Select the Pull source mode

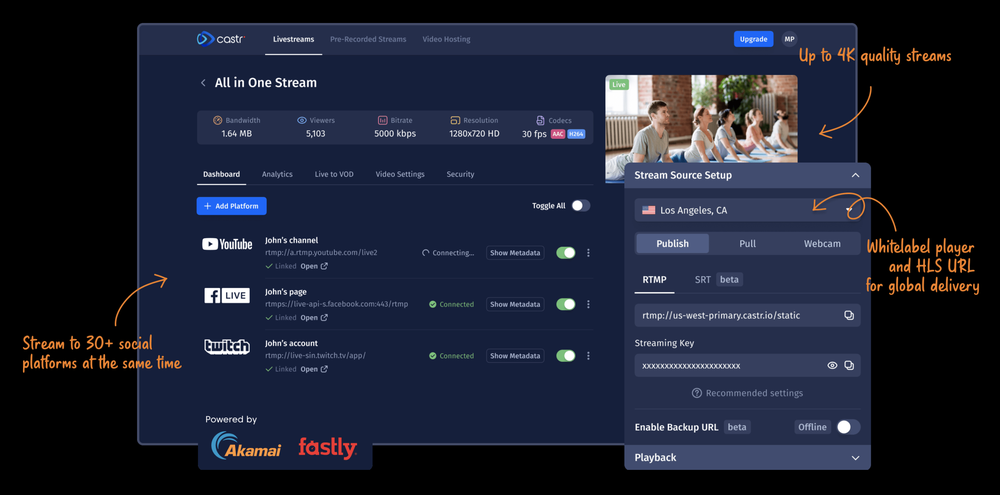(x=747, y=244)
